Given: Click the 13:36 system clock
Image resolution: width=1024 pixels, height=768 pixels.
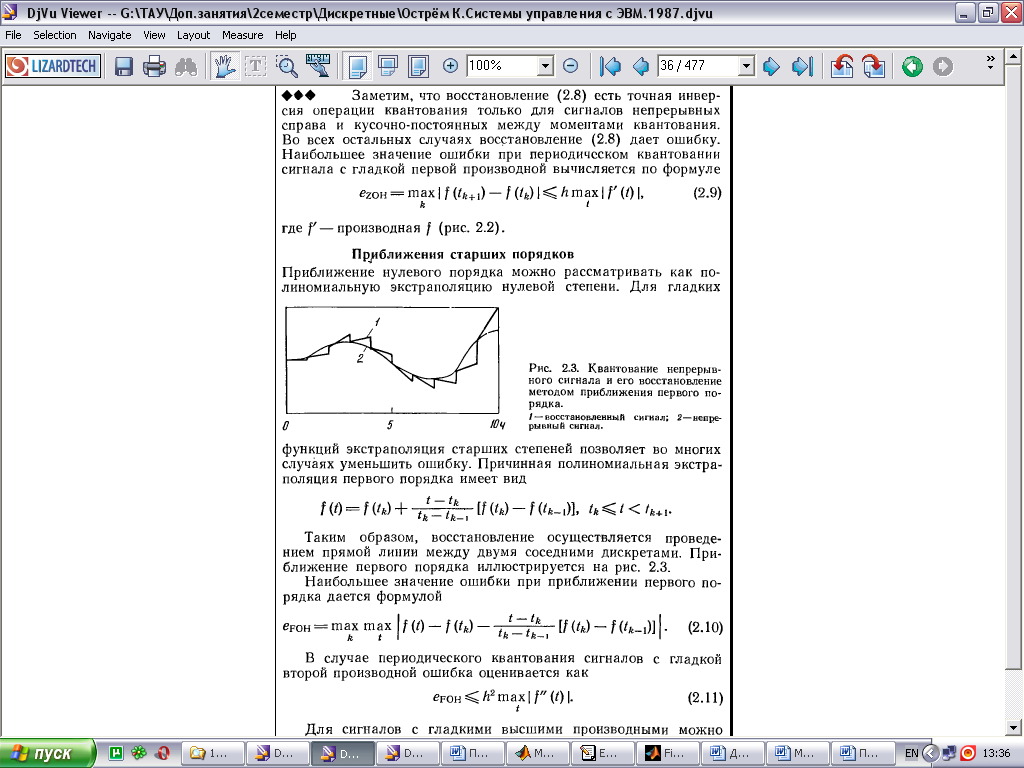Looking at the screenshot, I should tap(997, 753).
